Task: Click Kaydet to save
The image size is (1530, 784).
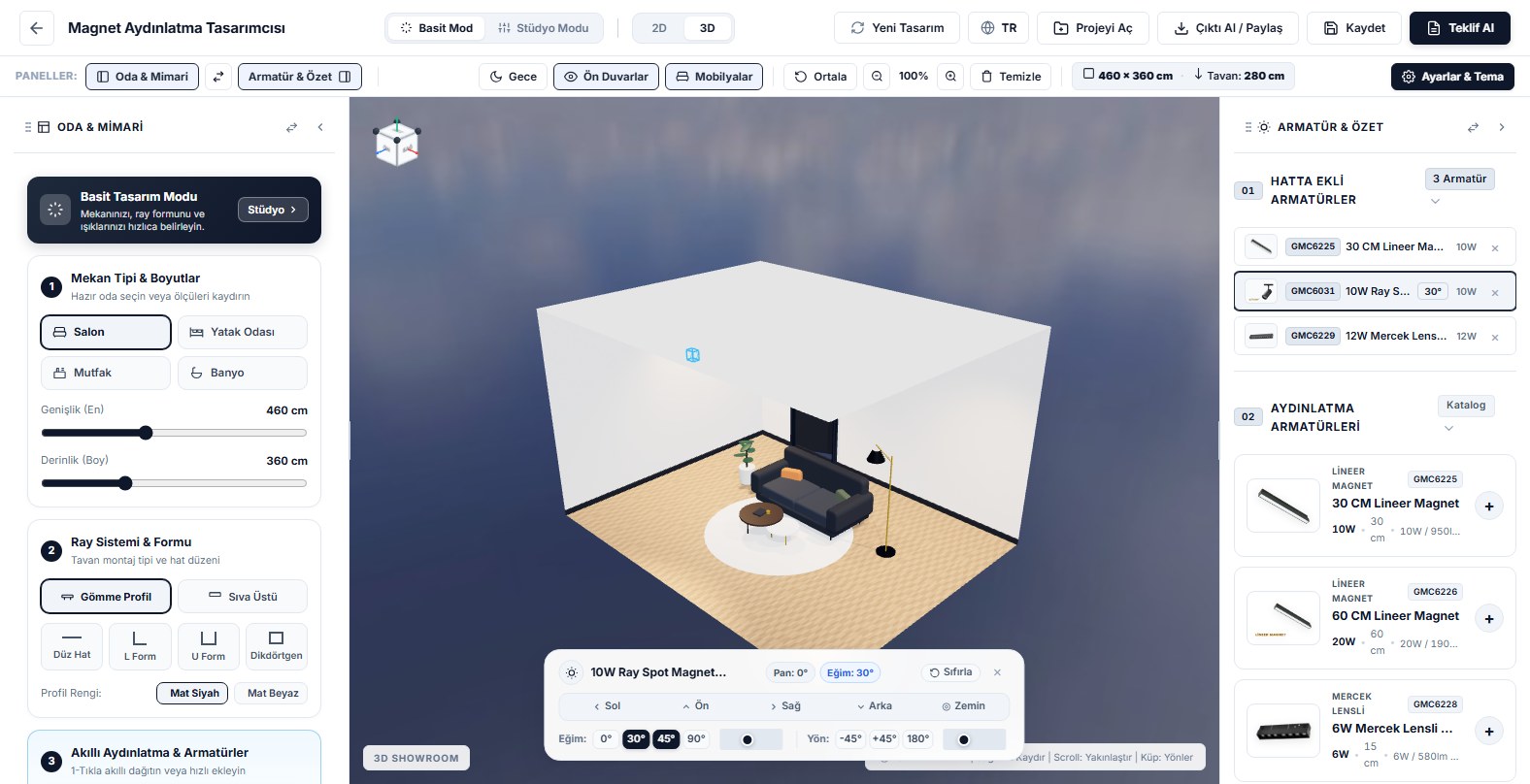Action: 1353,28
